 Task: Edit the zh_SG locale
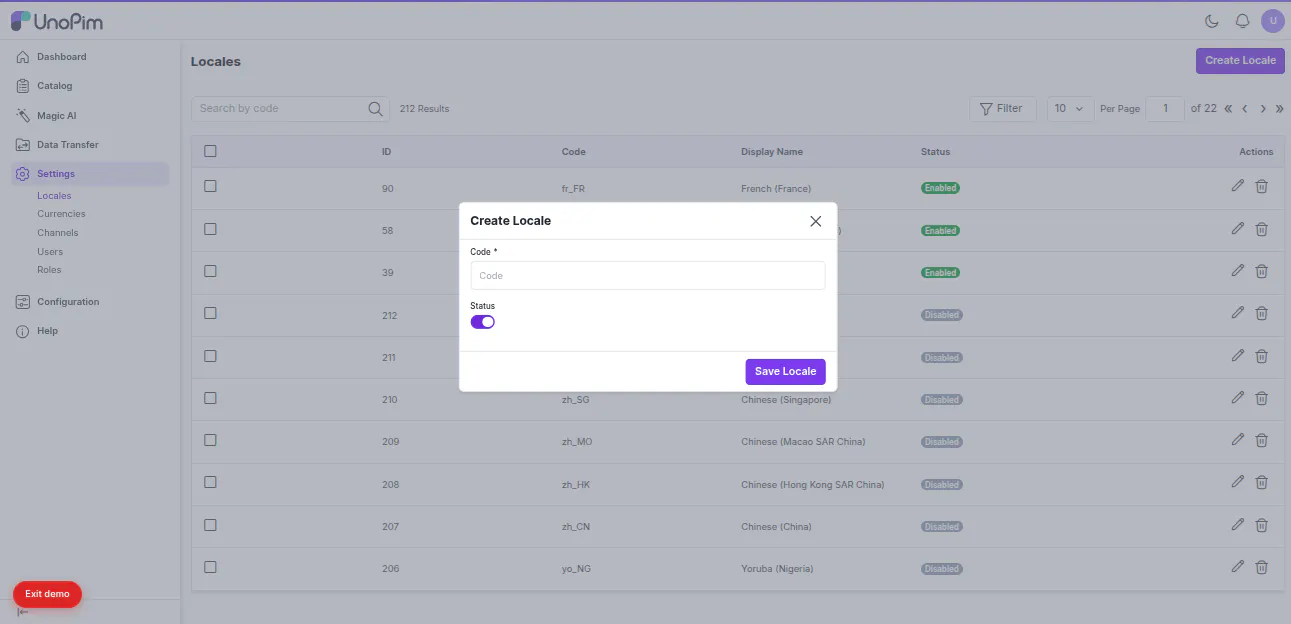(x=1238, y=397)
